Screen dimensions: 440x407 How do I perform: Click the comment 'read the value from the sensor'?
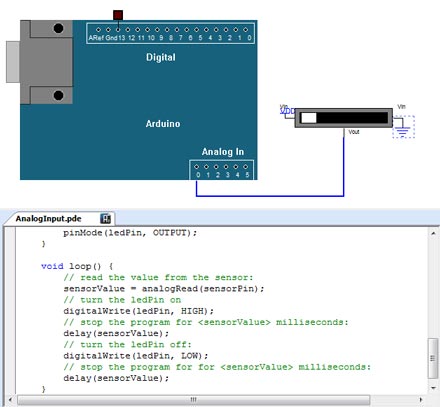coord(158,277)
